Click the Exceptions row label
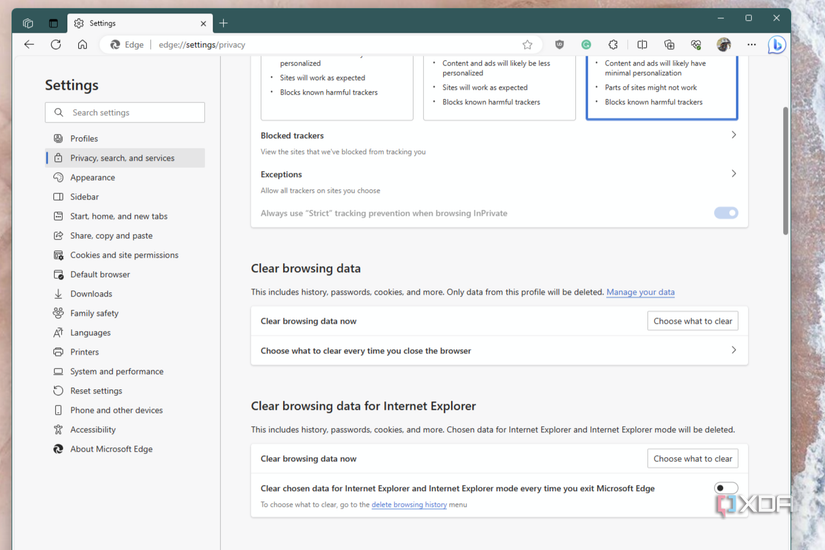Screen dimensions: 825x550 pos(281,174)
